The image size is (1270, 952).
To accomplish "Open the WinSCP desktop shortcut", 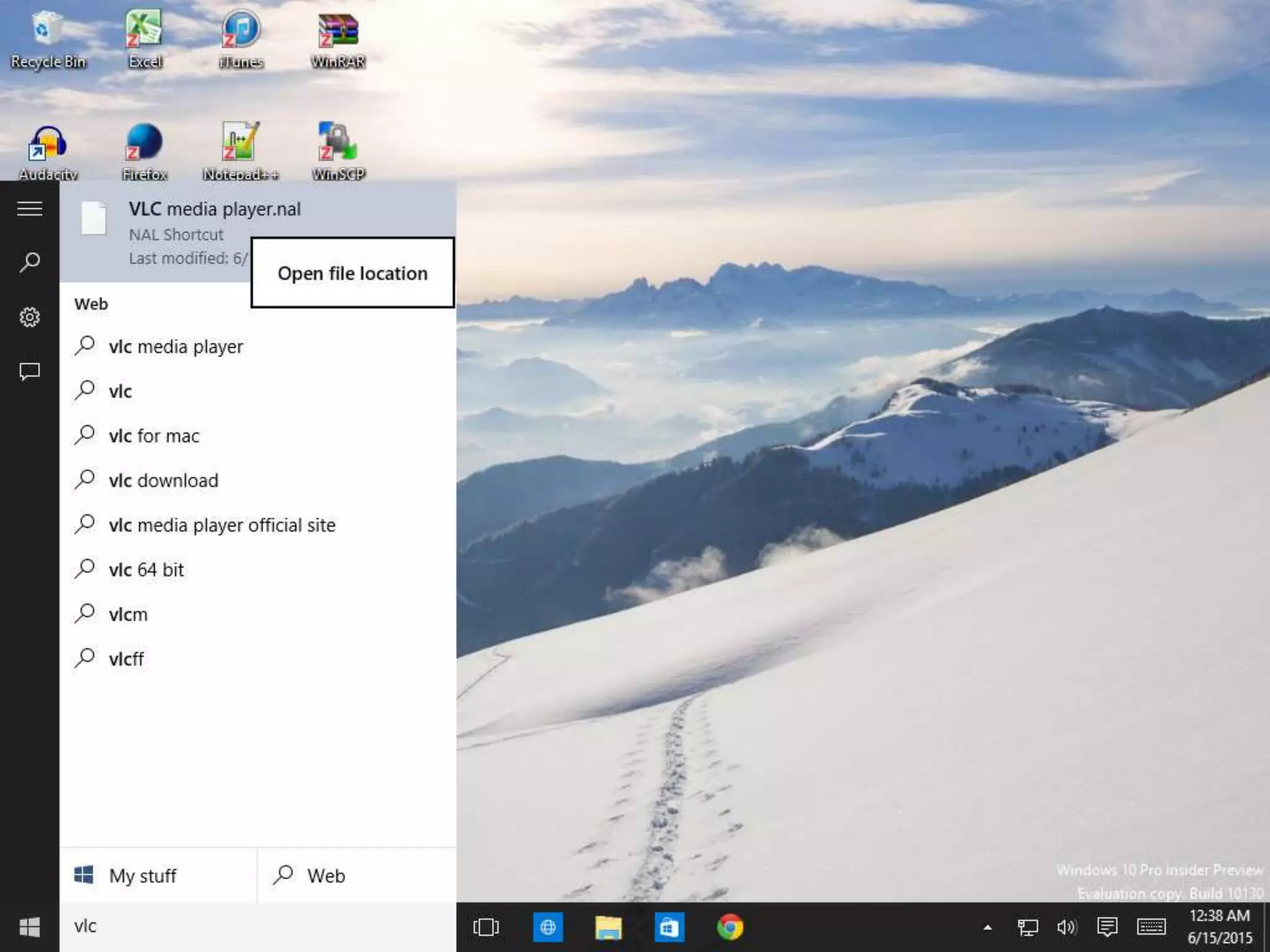I will [338, 152].
